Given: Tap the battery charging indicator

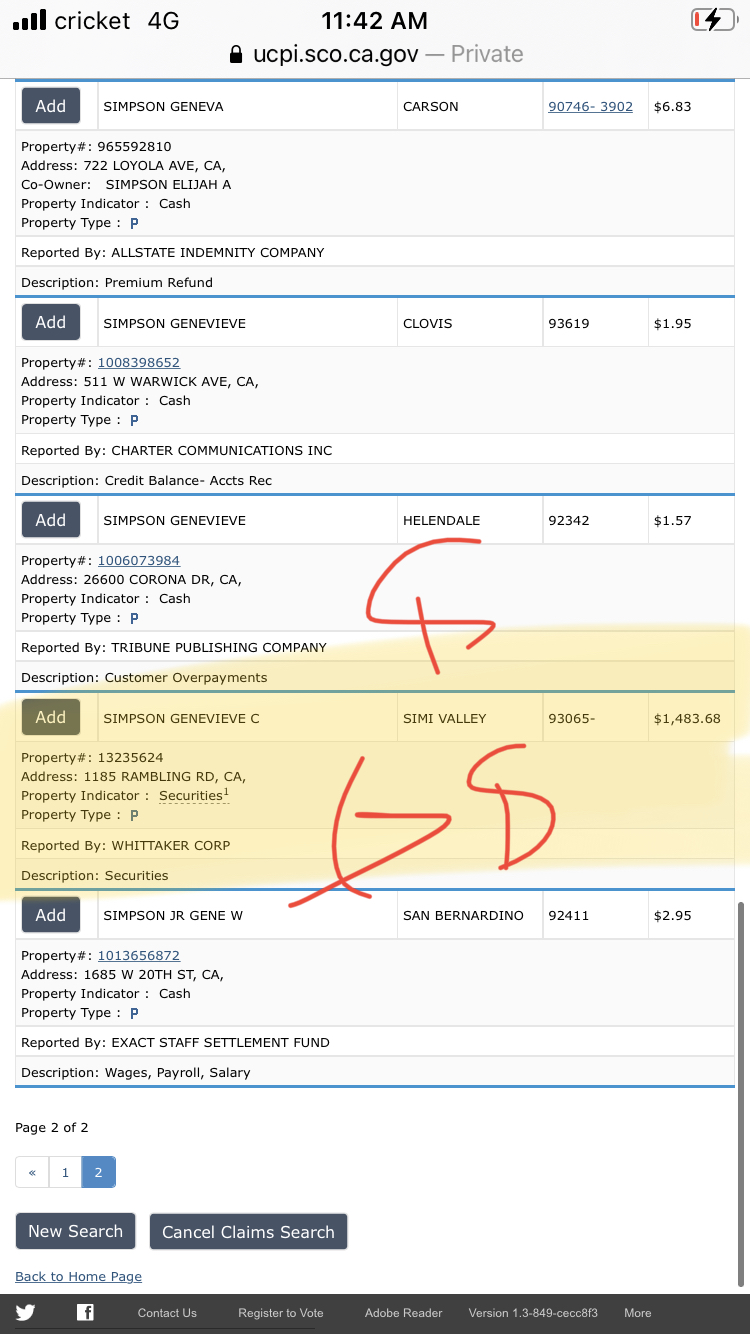Looking at the screenshot, I should pos(713,20).
